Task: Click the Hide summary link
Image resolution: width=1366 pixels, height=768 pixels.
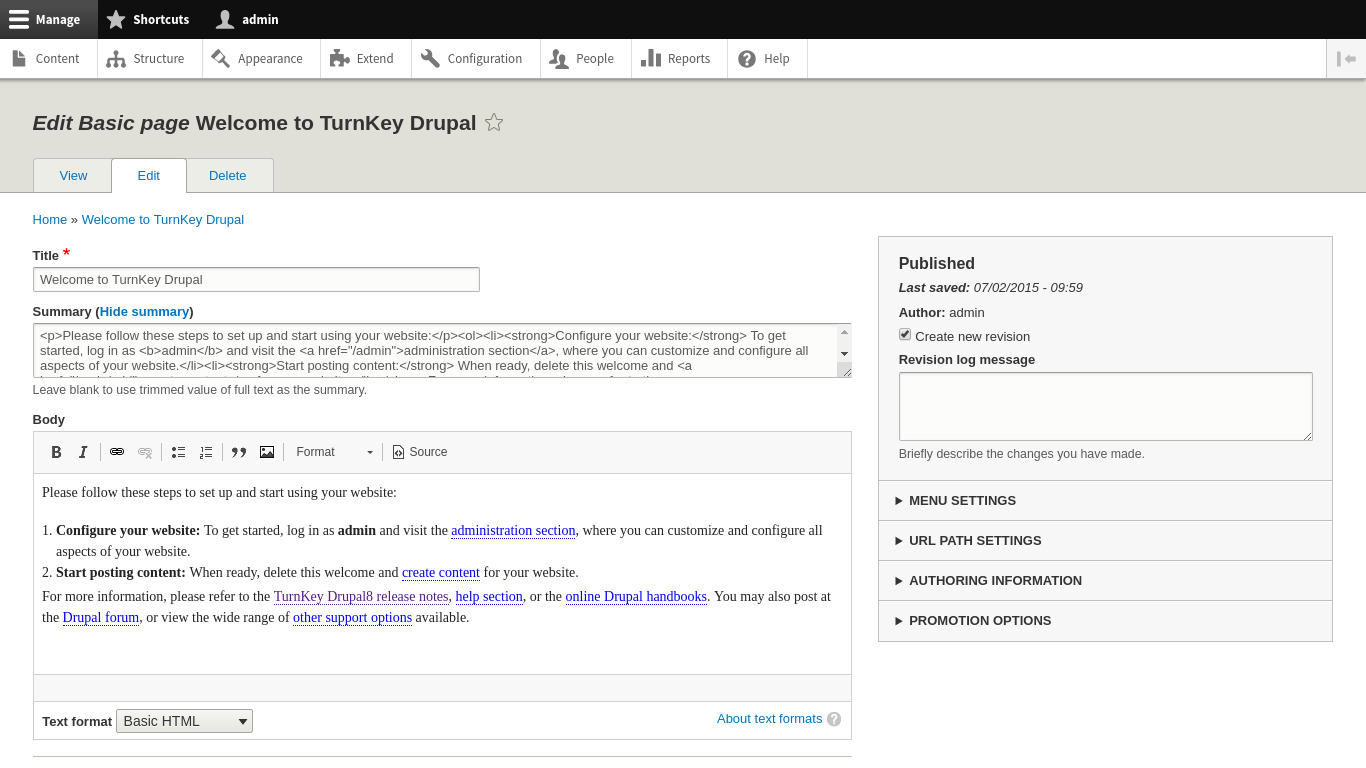Action: point(145,312)
